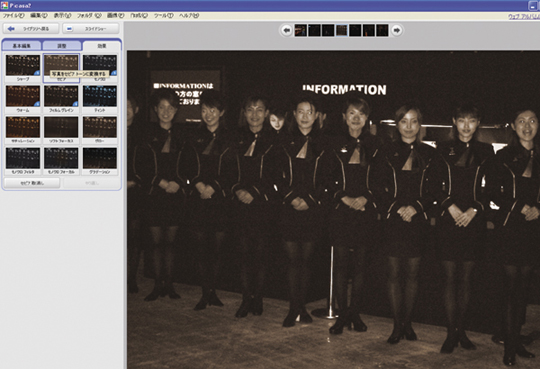The image size is (540, 369).
Task: Apply the グラデーション (Graduated Tint) effect
Action: [100, 161]
